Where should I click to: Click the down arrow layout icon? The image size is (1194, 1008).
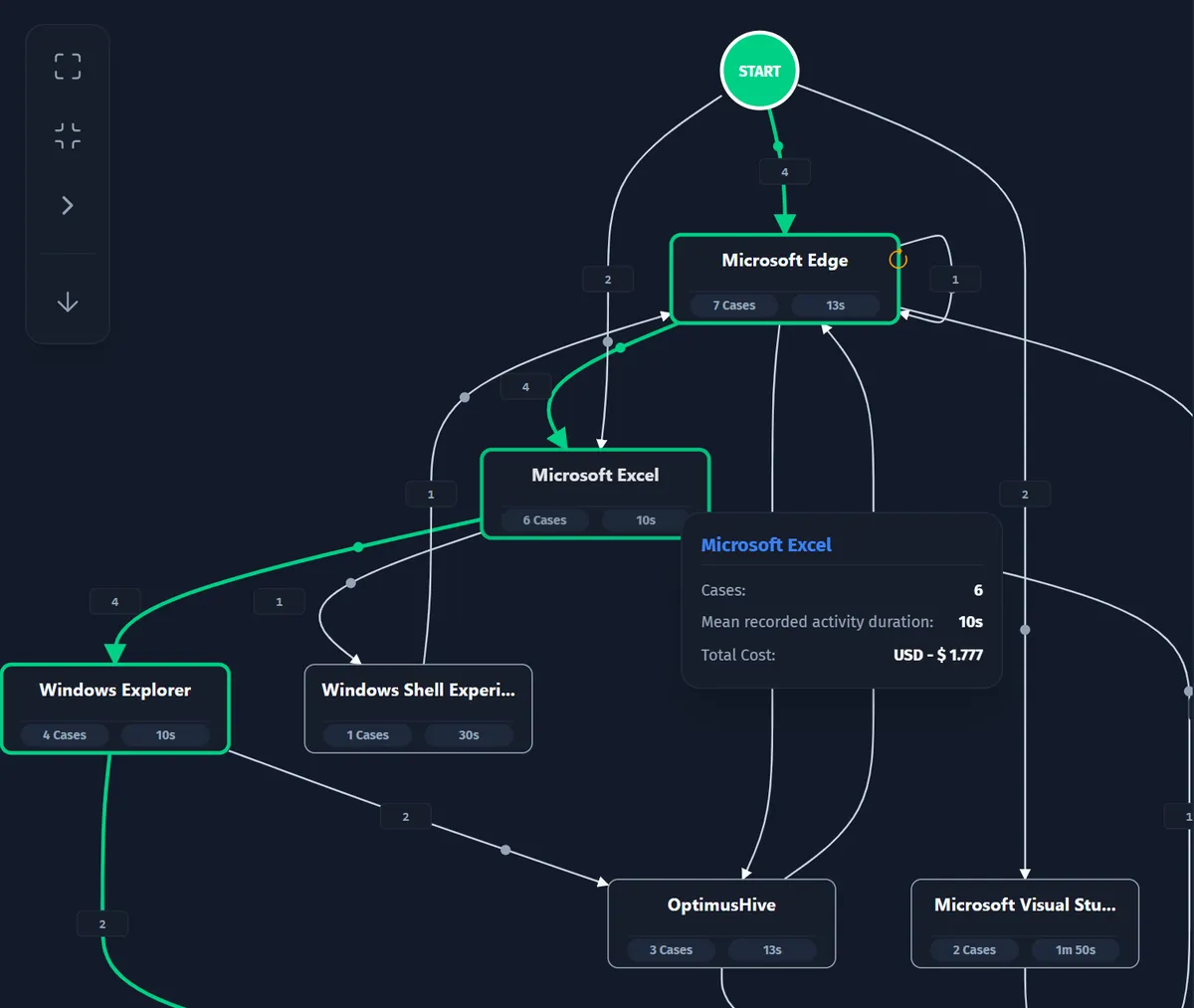(68, 302)
